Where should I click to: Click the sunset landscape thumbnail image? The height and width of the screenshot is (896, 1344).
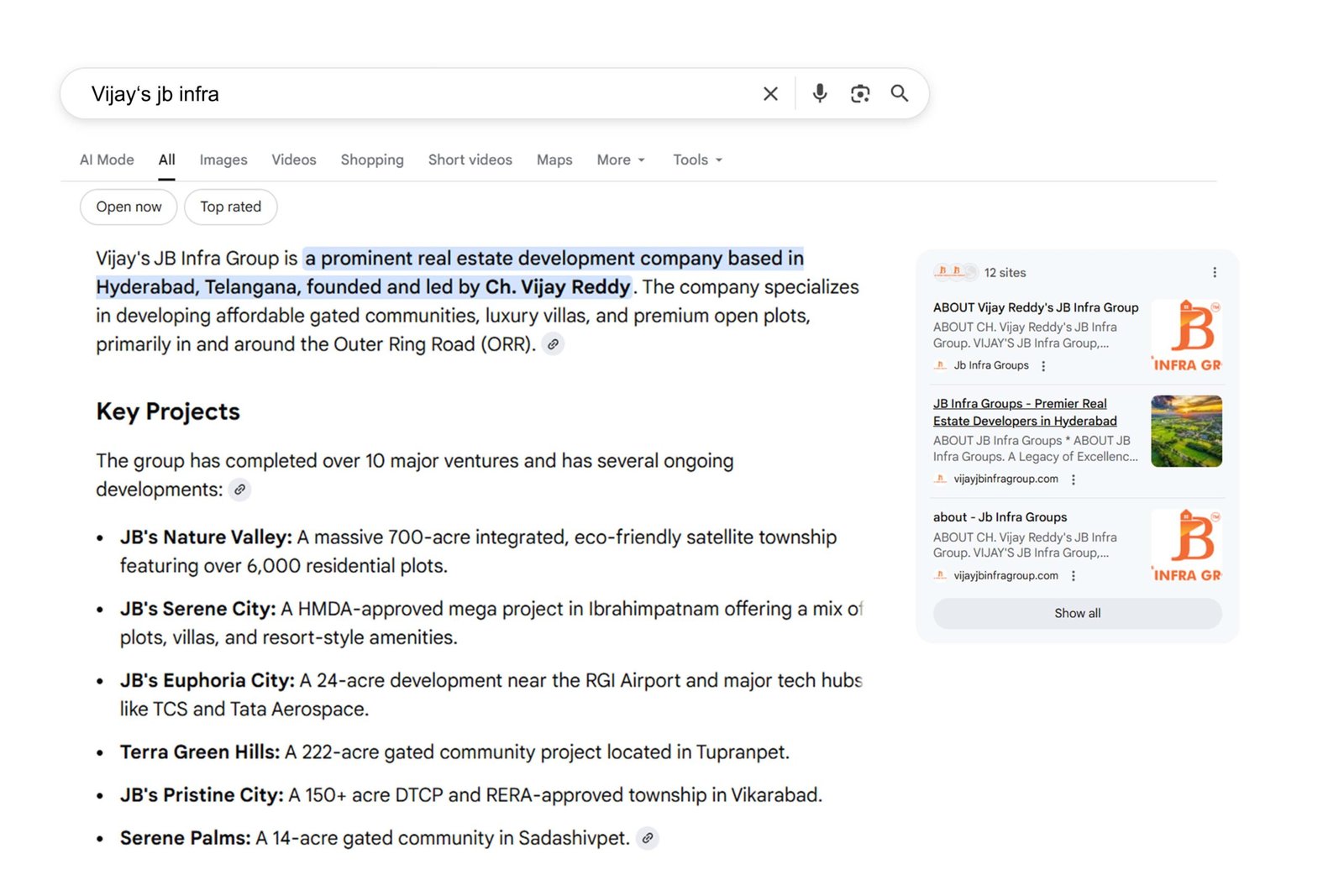1186,431
